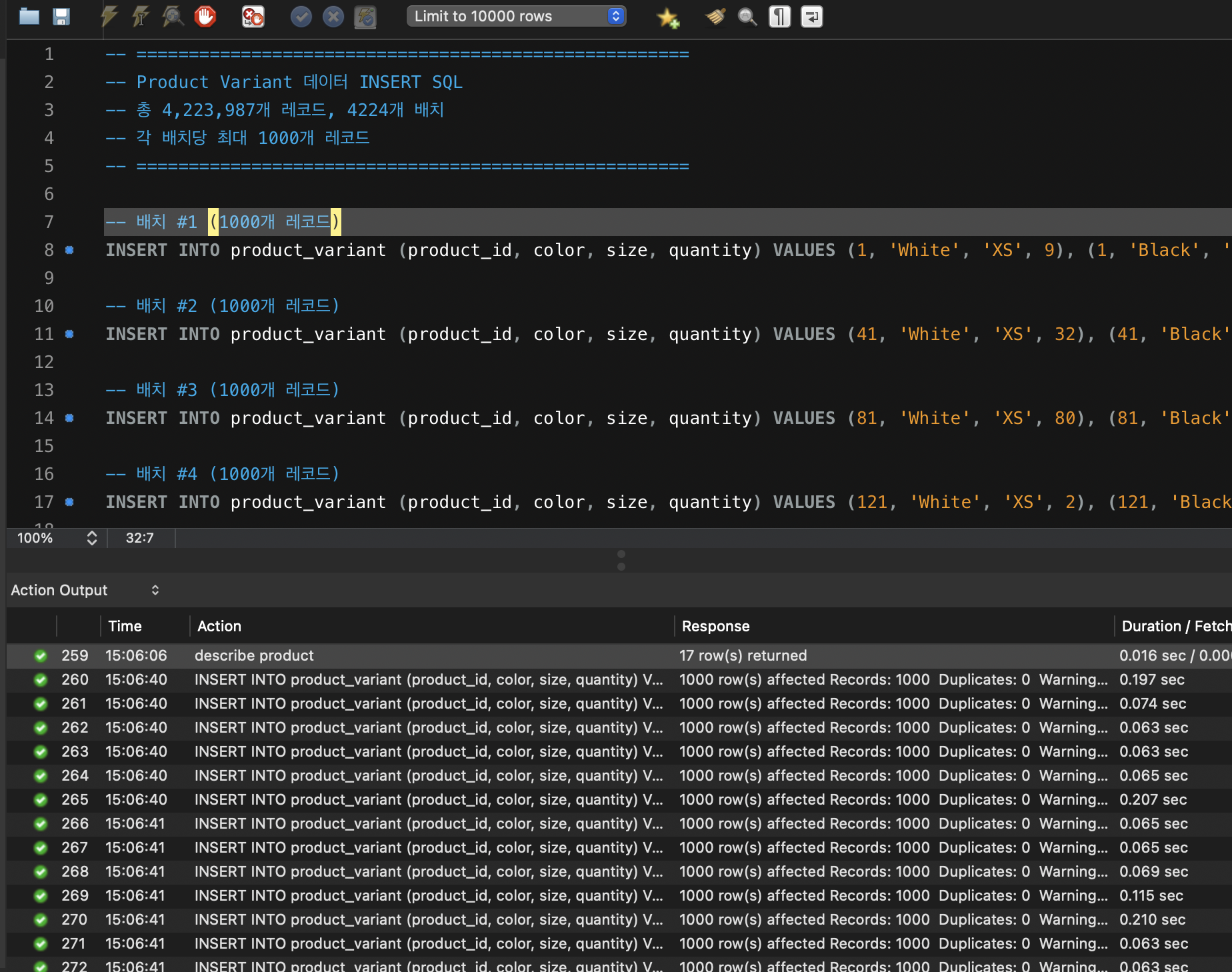
Task: Change editor zoom with the 100% stepper
Action: click(92, 538)
